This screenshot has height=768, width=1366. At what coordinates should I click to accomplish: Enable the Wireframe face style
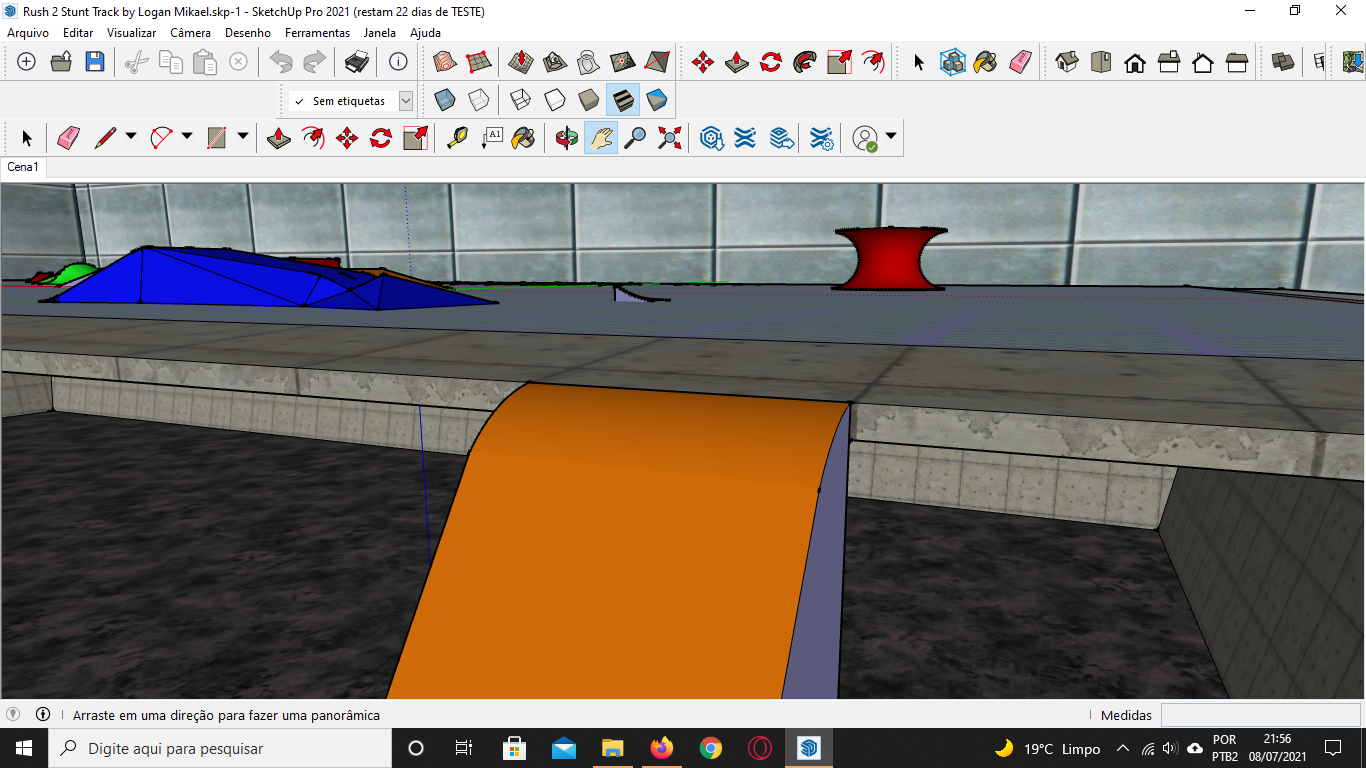pos(520,100)
